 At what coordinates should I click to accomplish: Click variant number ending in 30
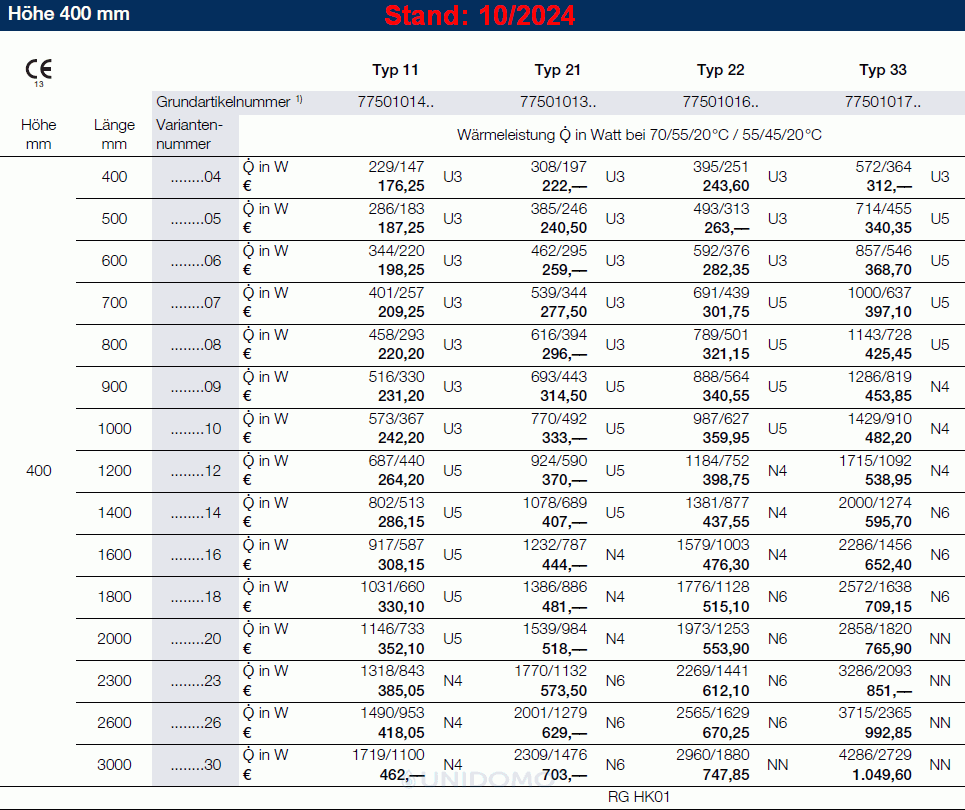coord(195,765)
